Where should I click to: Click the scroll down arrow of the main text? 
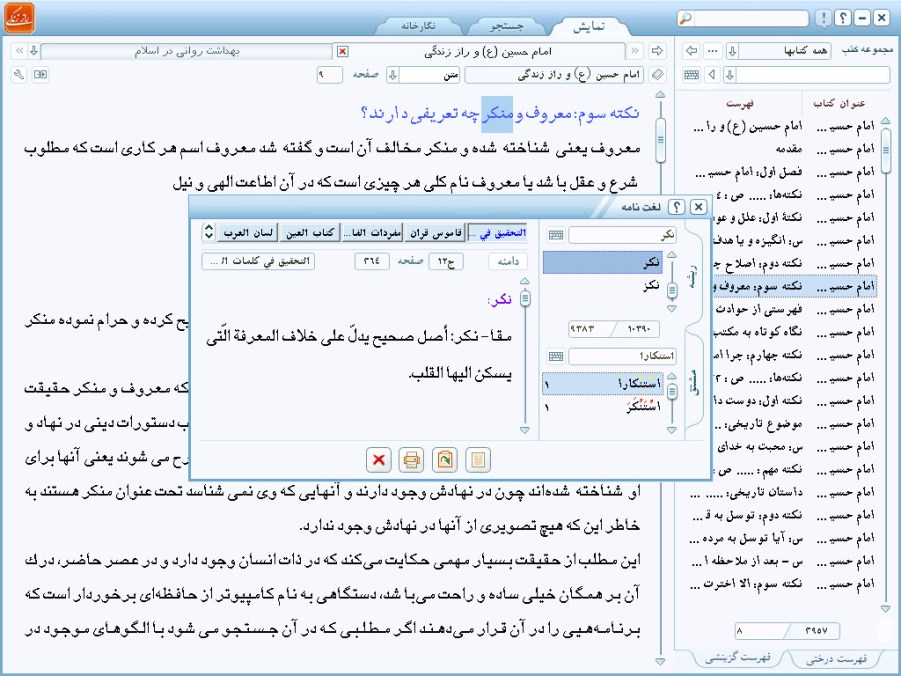tap(660, 662)
